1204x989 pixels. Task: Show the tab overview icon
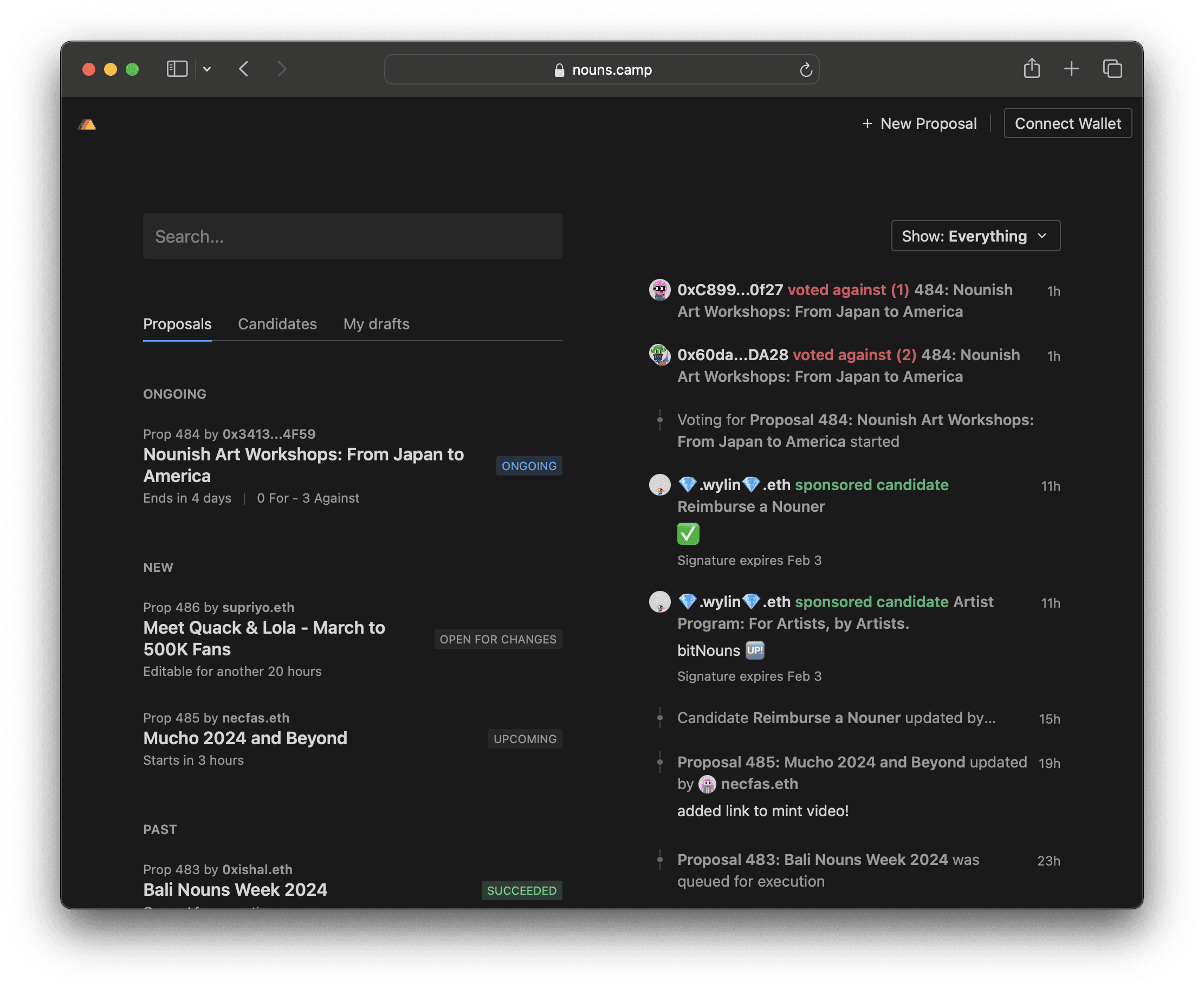click(1112, 69)
